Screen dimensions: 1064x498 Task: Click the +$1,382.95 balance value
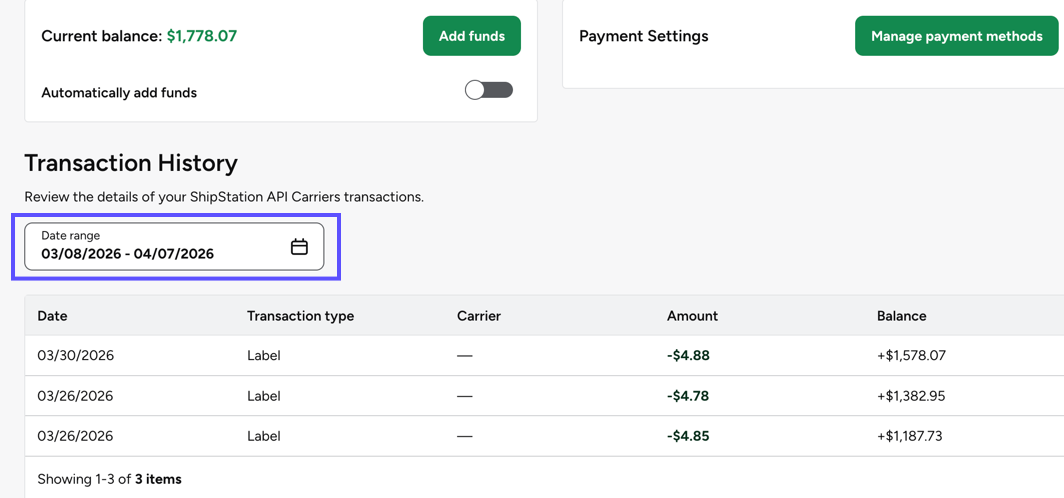(911, 396)
